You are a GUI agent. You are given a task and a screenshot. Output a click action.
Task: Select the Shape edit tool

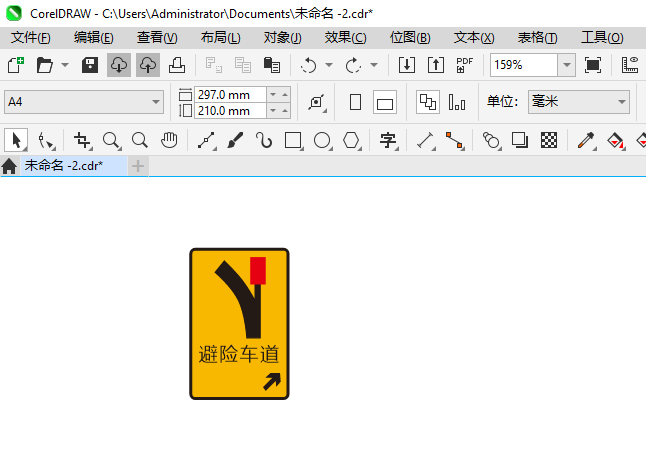[45, 140]
